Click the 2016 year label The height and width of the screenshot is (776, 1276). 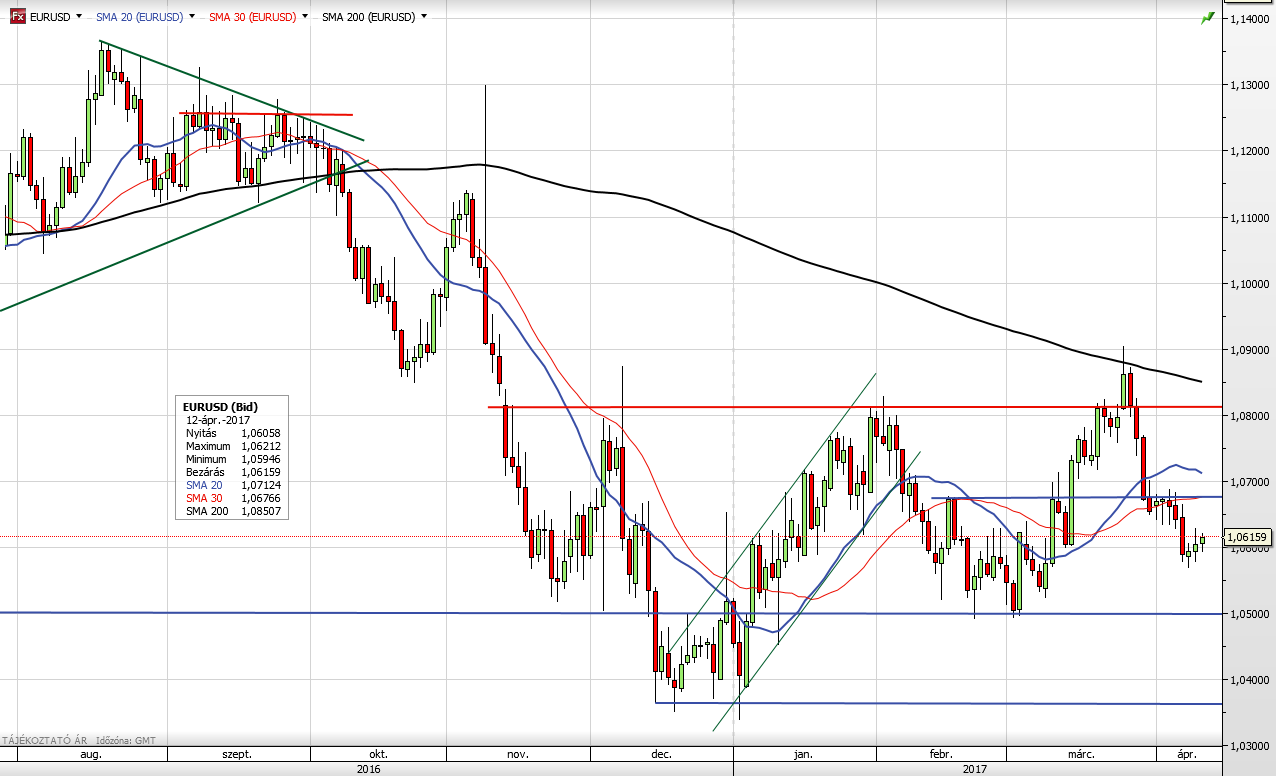pyautogui.click(x=367, y=769)
